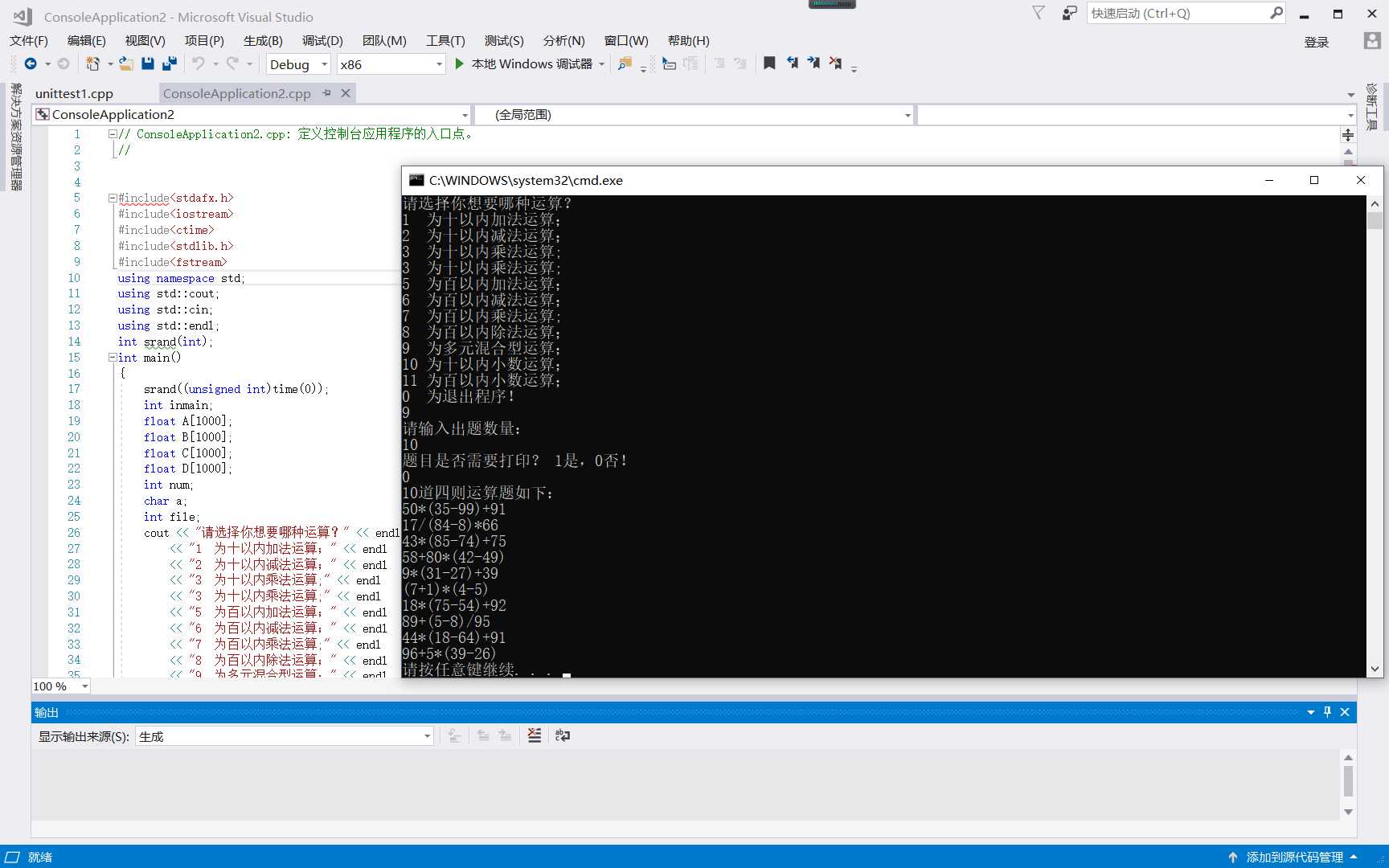Toggle word wrap in Output panel
1389x868 pixels.
(563, 735)
